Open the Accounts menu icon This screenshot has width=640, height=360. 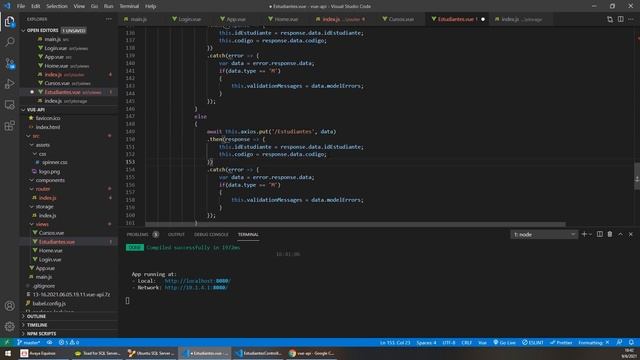point(9,306)
